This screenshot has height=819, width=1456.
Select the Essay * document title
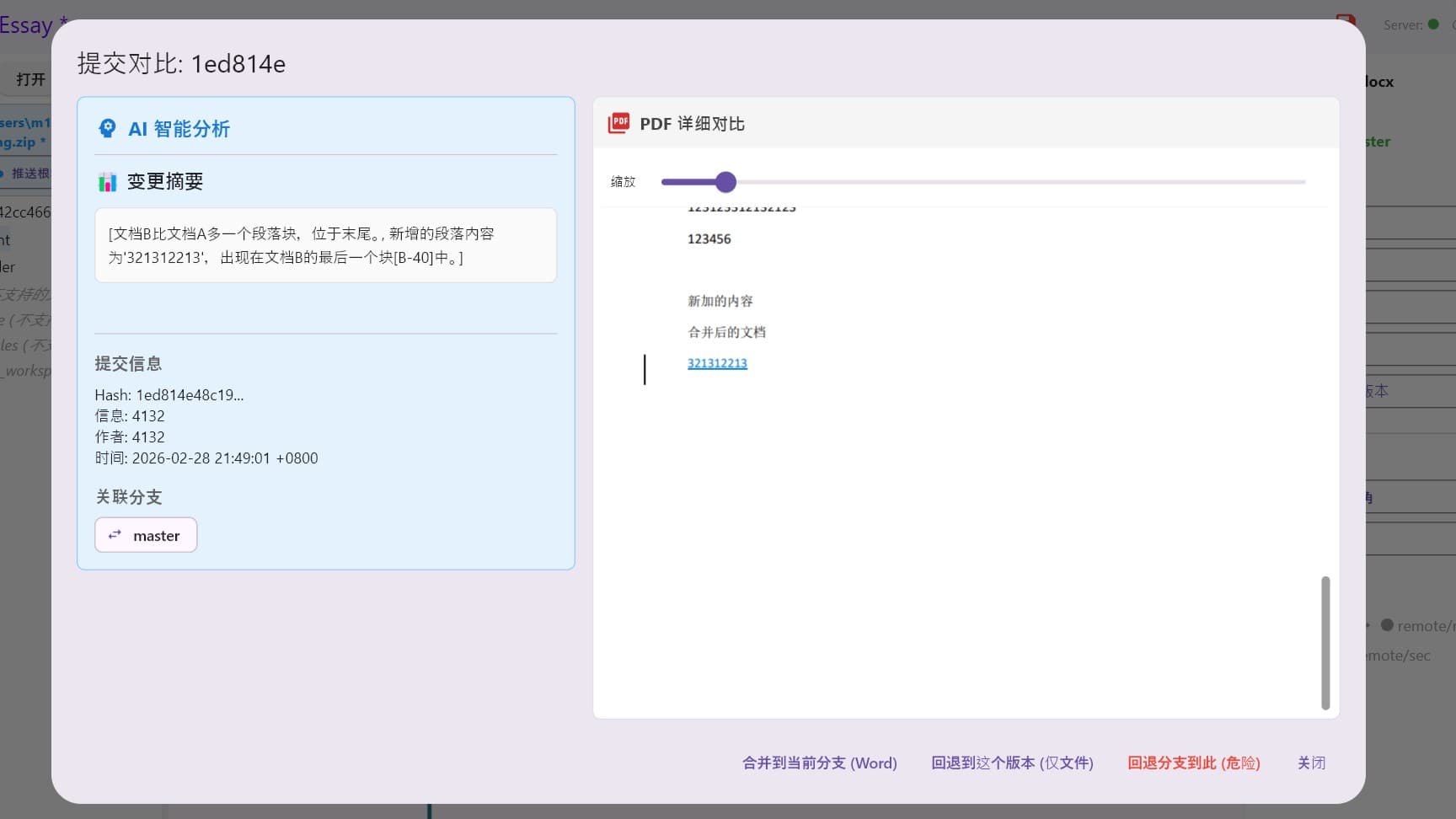click(27, 25)
